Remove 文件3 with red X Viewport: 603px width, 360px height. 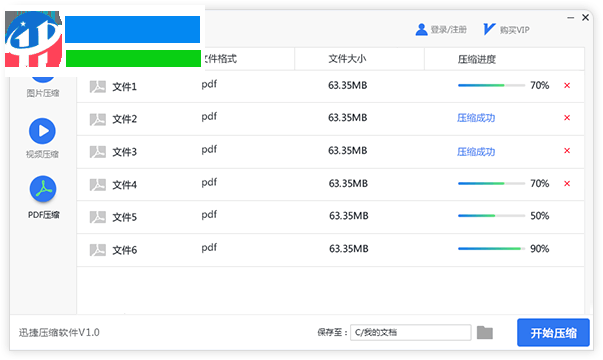(567, 151)
